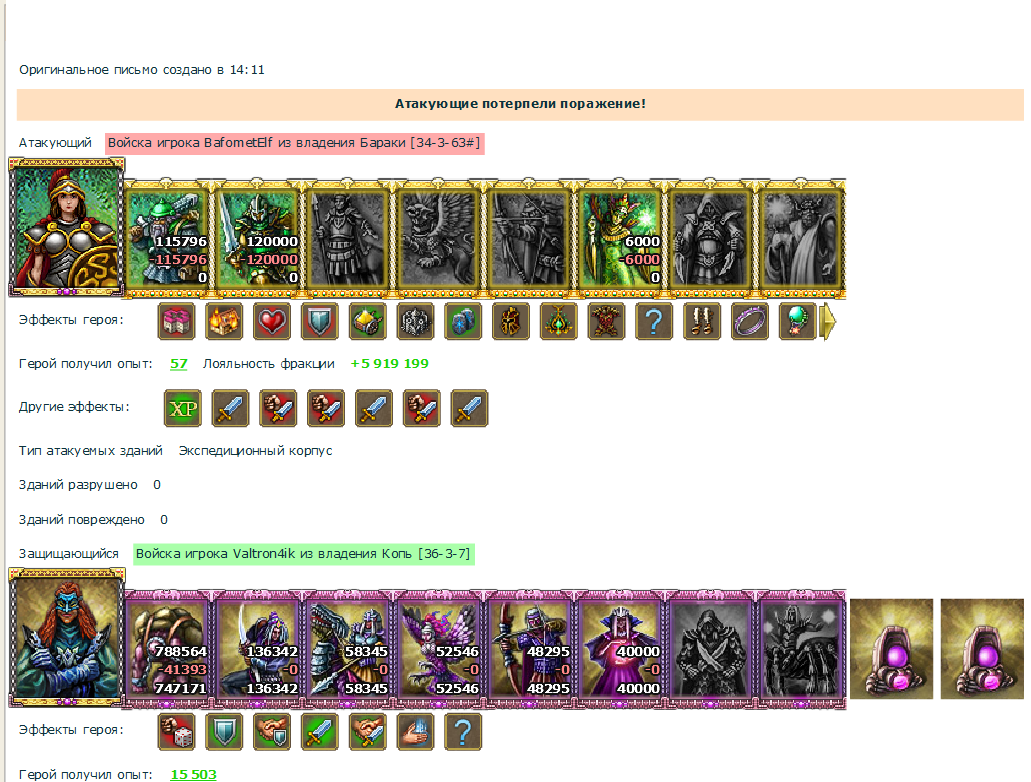Click the attacker unit card with 115796
The height and width of the screenshot is (782, 1031).
[170, 239]
